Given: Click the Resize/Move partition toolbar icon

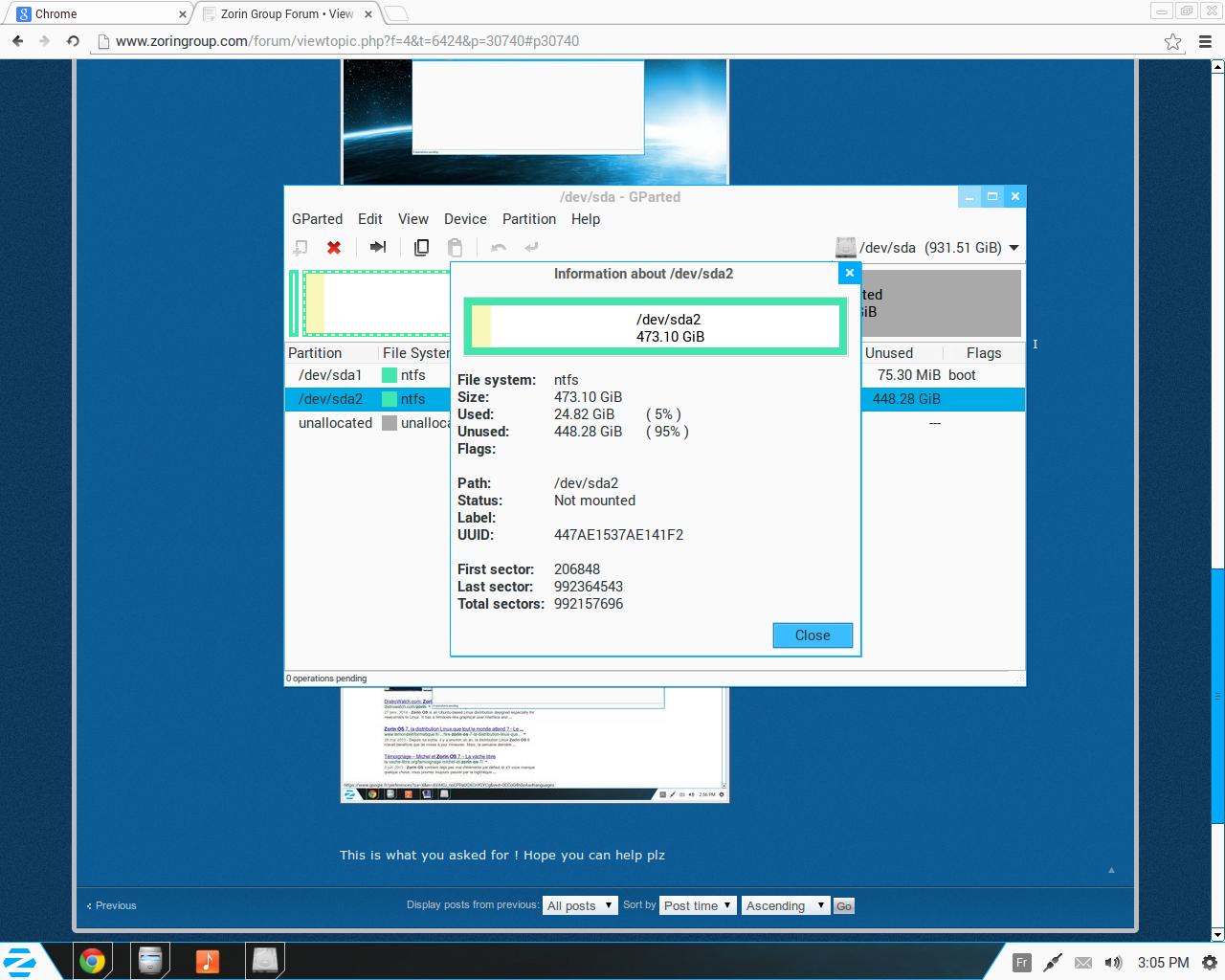Looking at the screenshot, I should [378, 247].
